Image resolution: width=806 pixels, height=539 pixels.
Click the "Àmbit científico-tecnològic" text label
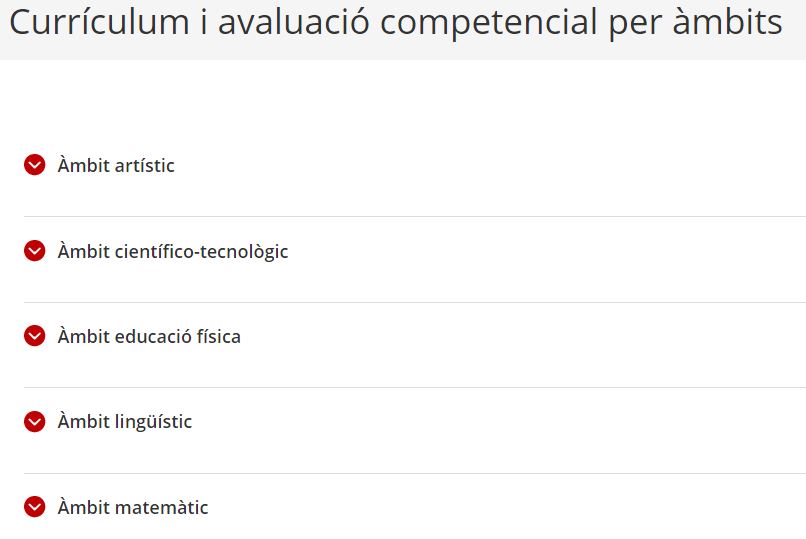173,251
